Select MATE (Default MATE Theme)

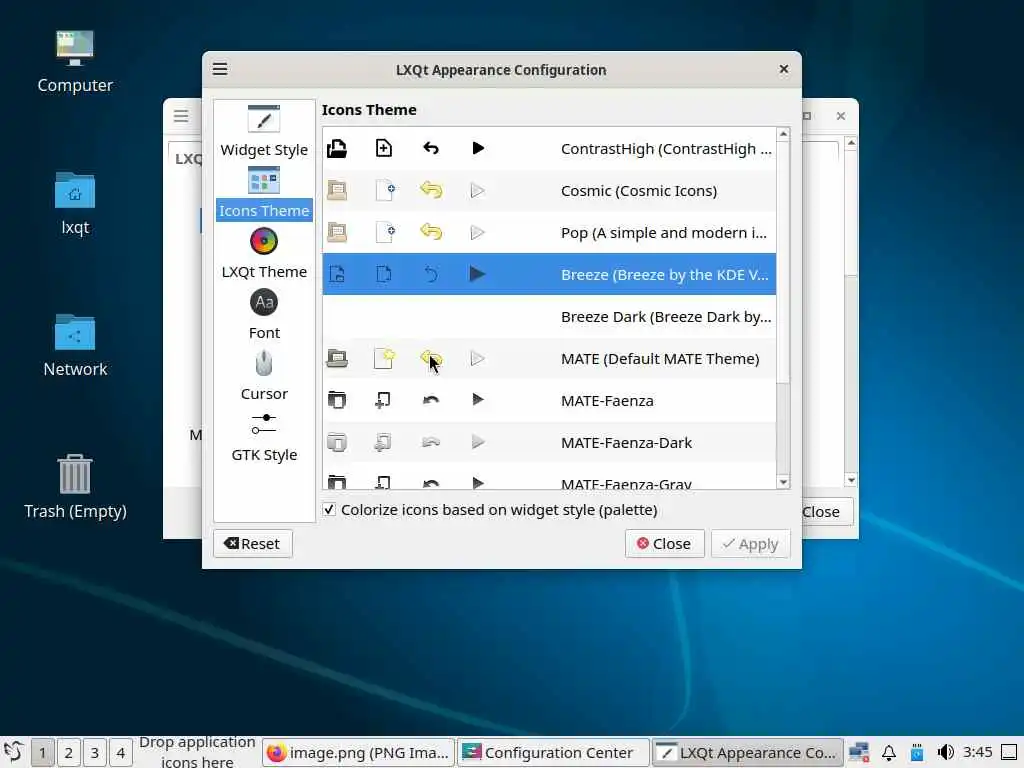(x=549, y=359)
